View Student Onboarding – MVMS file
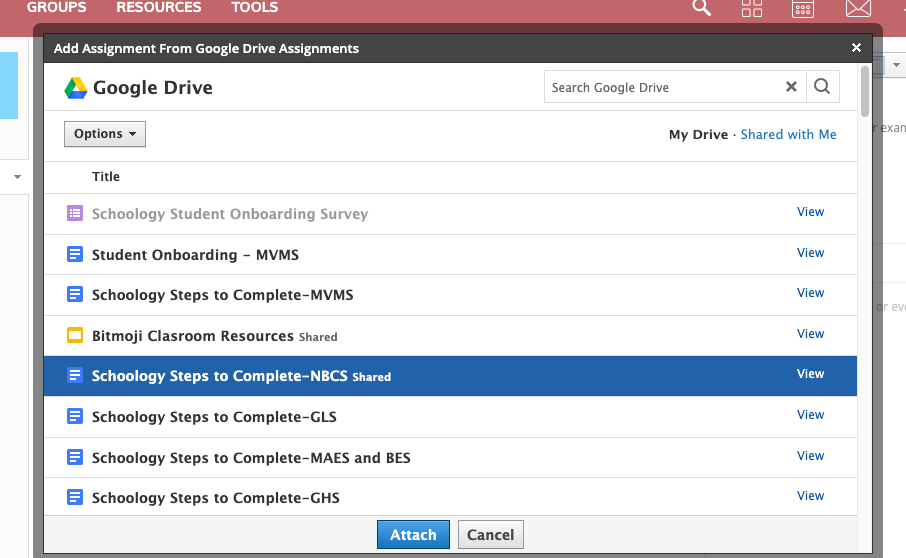The width and height of the screenshot is (906, 558). point(810,253)
